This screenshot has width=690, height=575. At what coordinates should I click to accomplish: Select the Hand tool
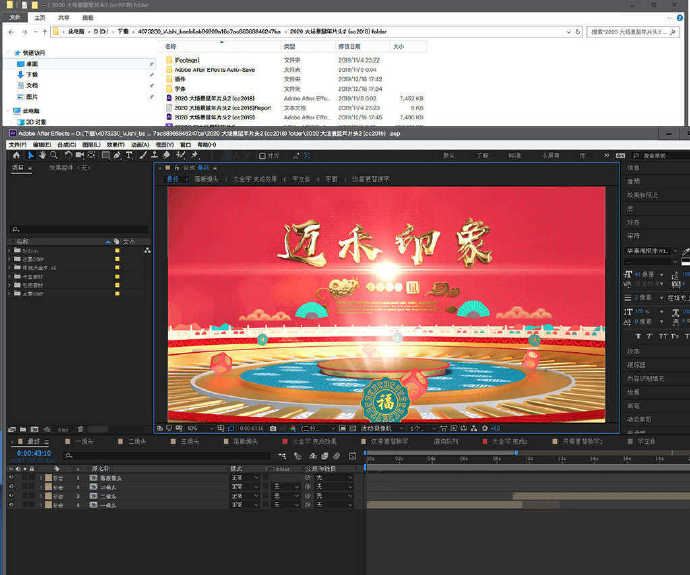pos(42,155)
